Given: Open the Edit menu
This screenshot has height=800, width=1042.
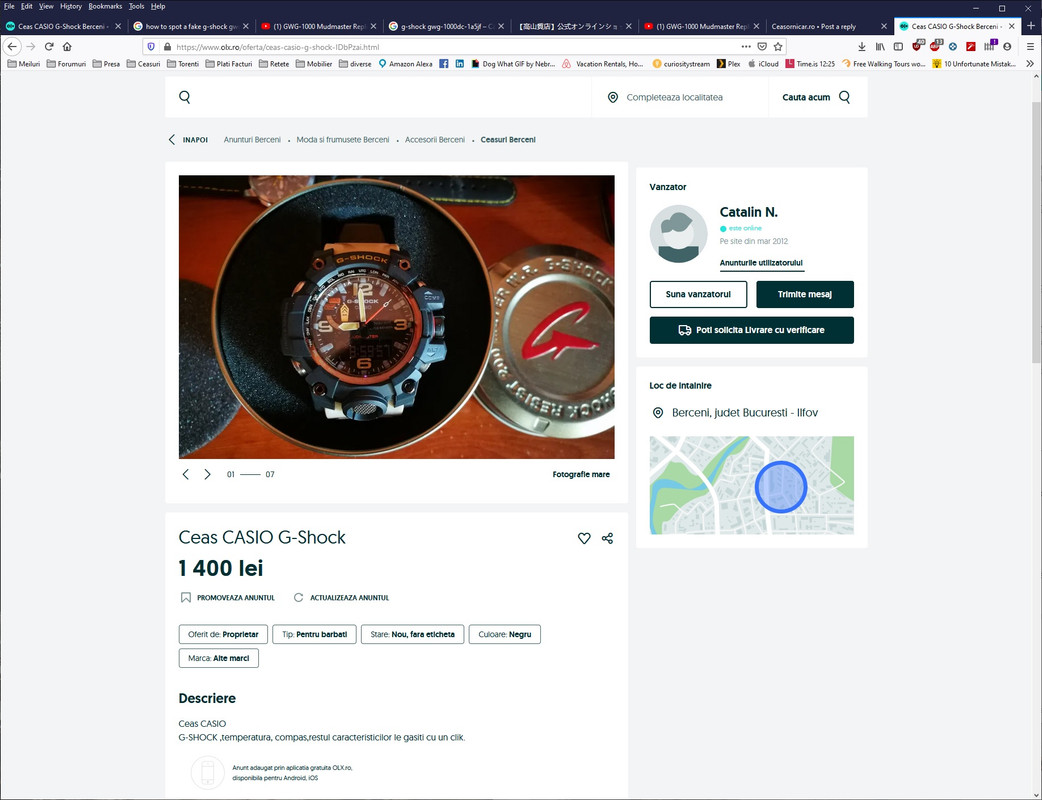Looking at the screenshot, I should 27,6.
